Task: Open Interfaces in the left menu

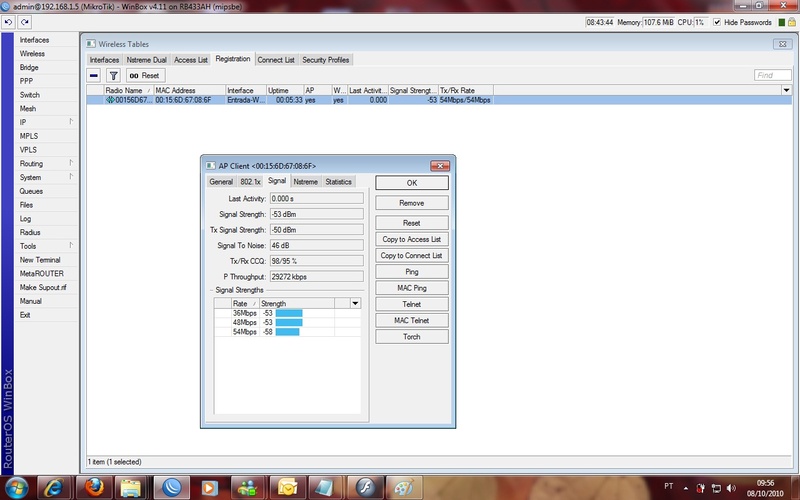Action: [x=34, y=40]
